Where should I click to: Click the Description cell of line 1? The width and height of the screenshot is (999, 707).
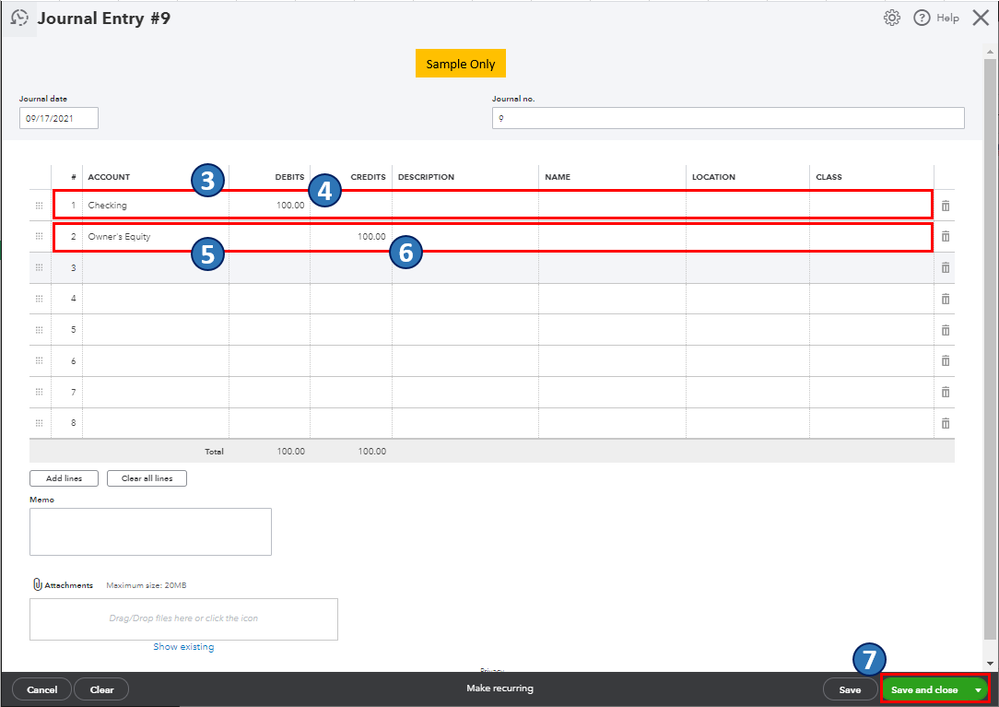click(465, 205)
